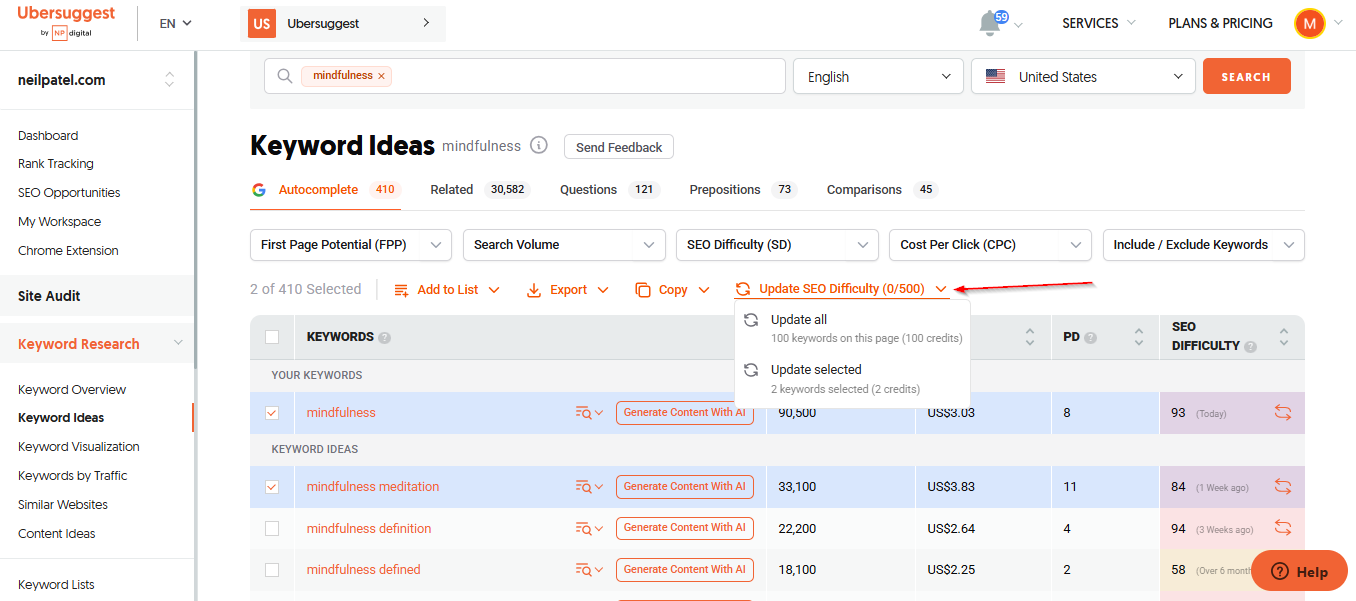The image size is (1356, 601).
Task: Switch to the Prepositions tab
Action: pos(743,190)
